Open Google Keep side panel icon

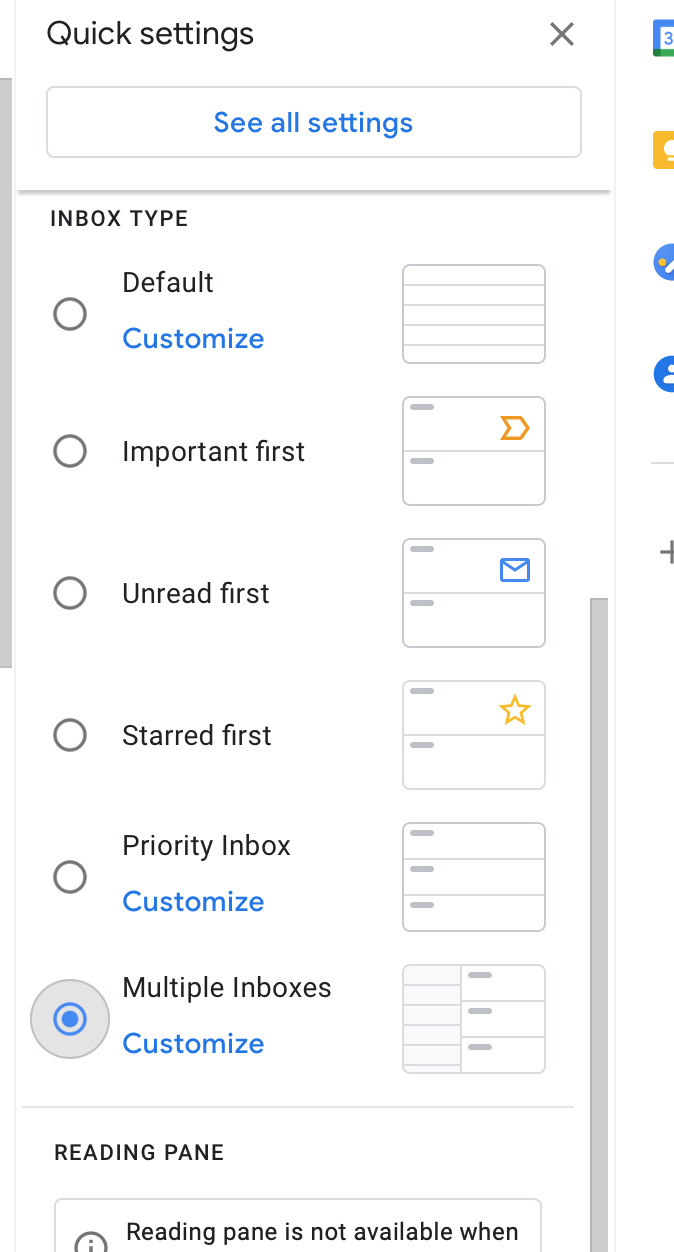coord(664,150)
